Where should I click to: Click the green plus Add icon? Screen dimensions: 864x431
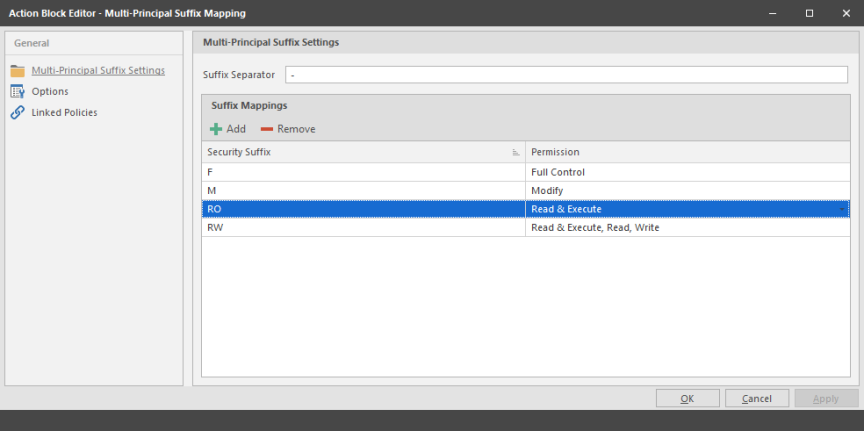(216, 129)
